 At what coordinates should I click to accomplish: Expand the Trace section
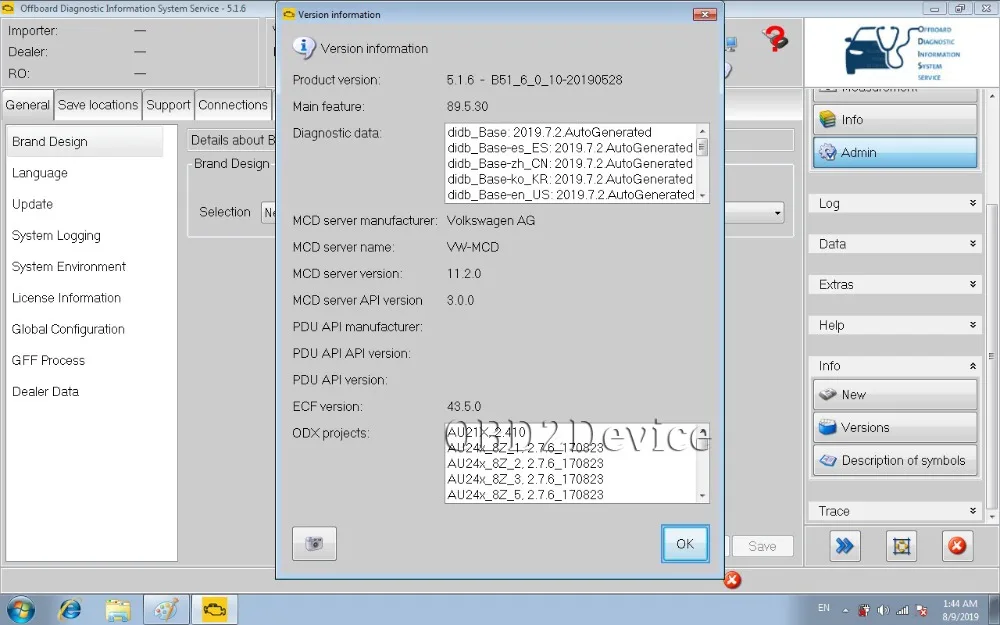point(894,511)
